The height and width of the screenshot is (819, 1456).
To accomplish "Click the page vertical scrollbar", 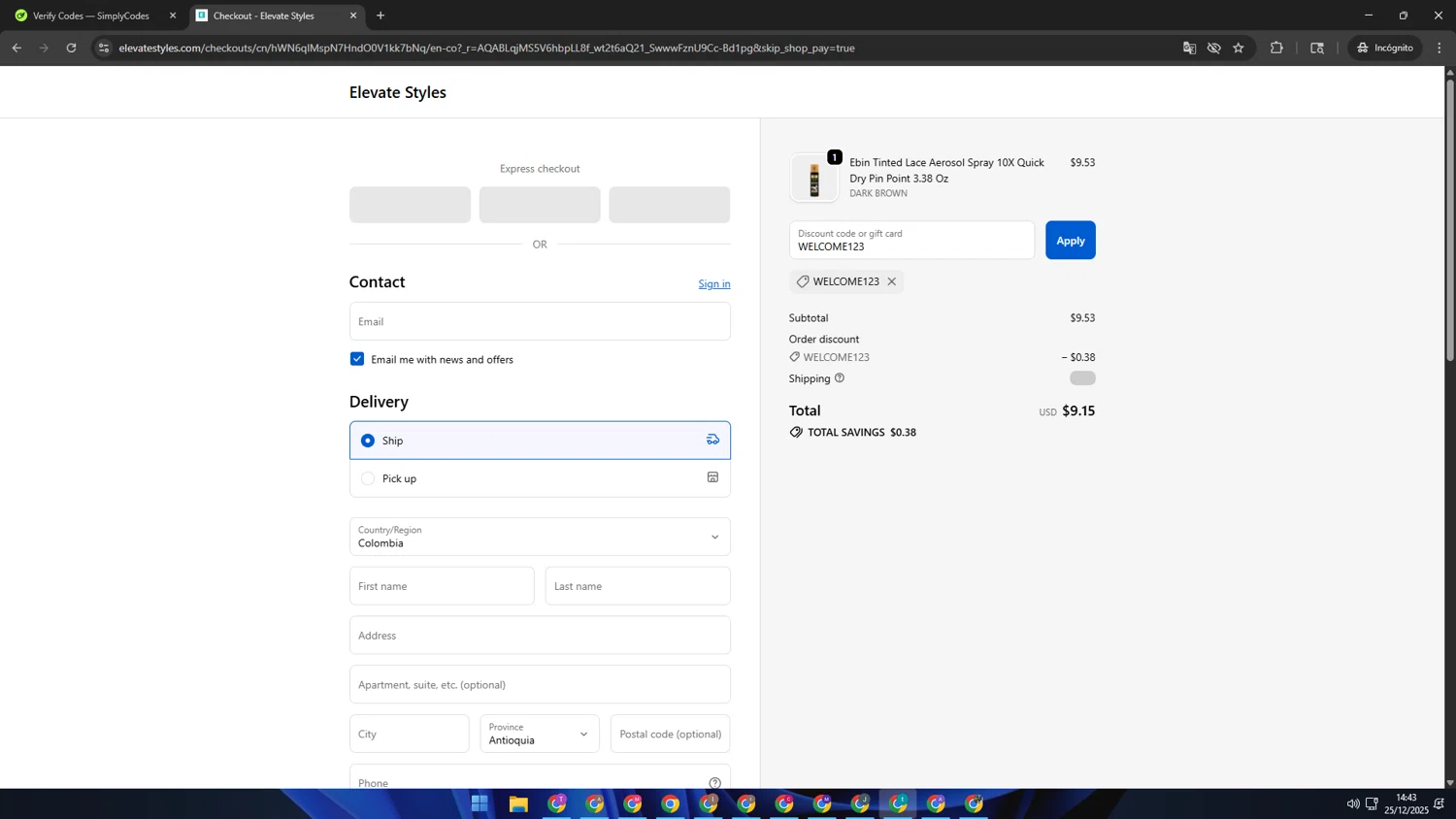I will tap(1450, 219).
